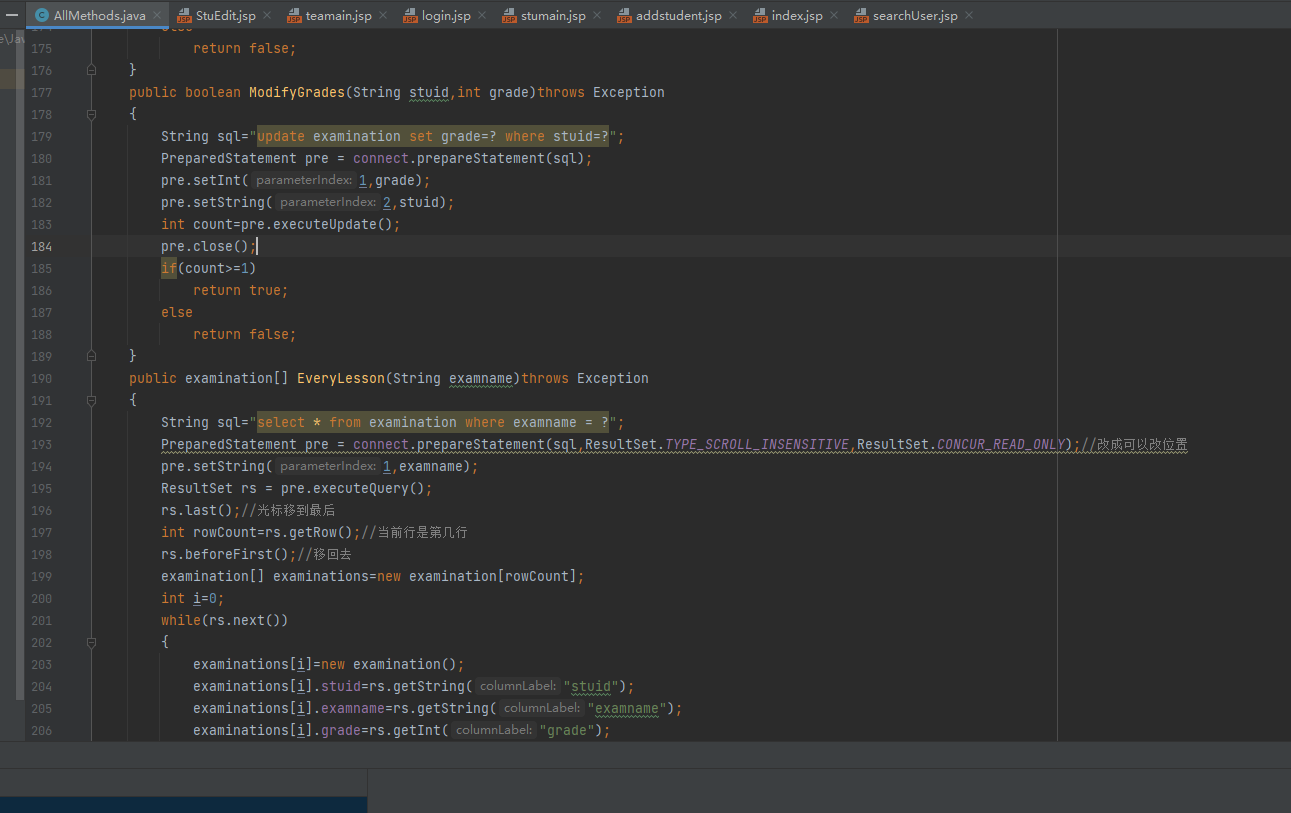Click while(rs.next()) on line 201
The height and width of the screenshot is (813, 1291).
click(225, 620)
